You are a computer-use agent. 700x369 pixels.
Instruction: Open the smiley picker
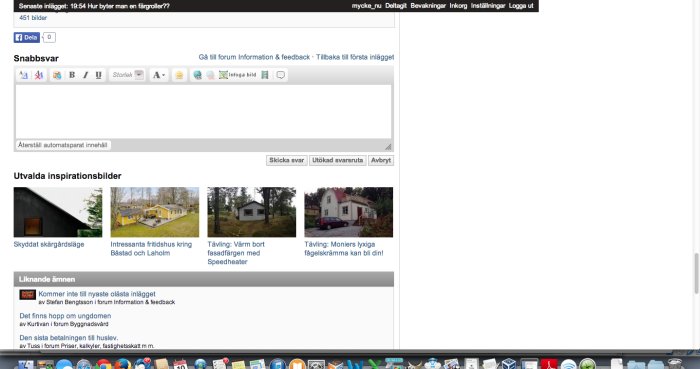point(179,75)
